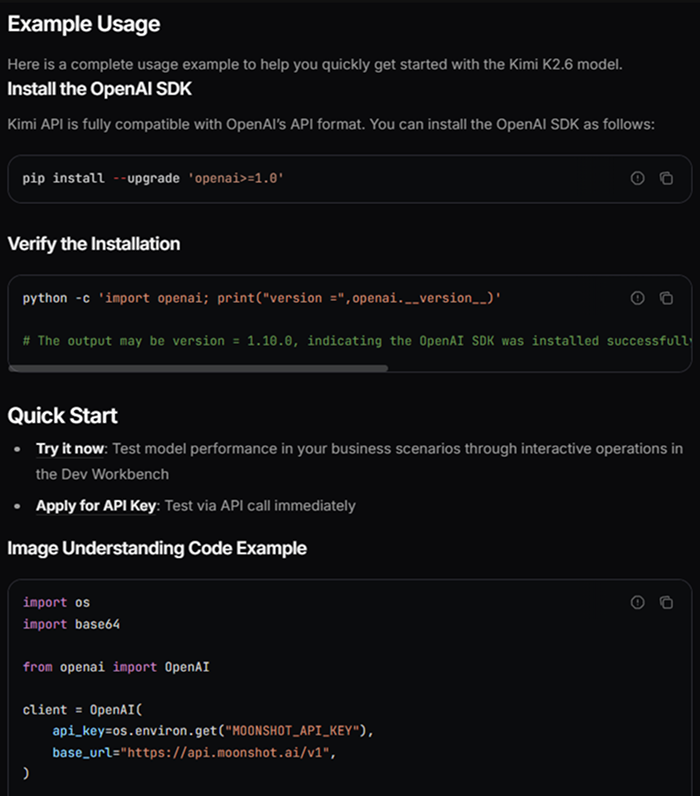Screen dimensions: 700x796
Task: Click the info icon in the pip install block
Action: click(x=638, y=178)
